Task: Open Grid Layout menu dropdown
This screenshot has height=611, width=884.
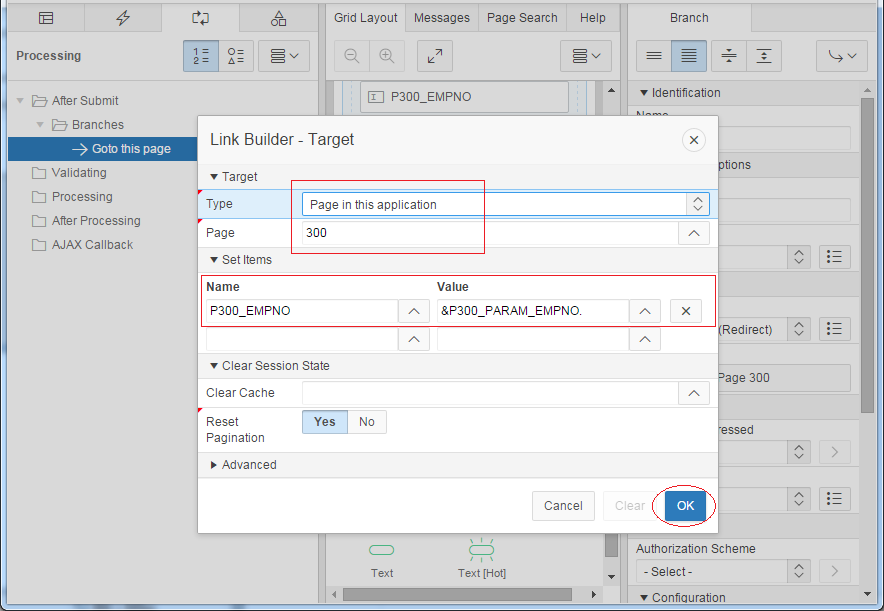Action: 586,56
